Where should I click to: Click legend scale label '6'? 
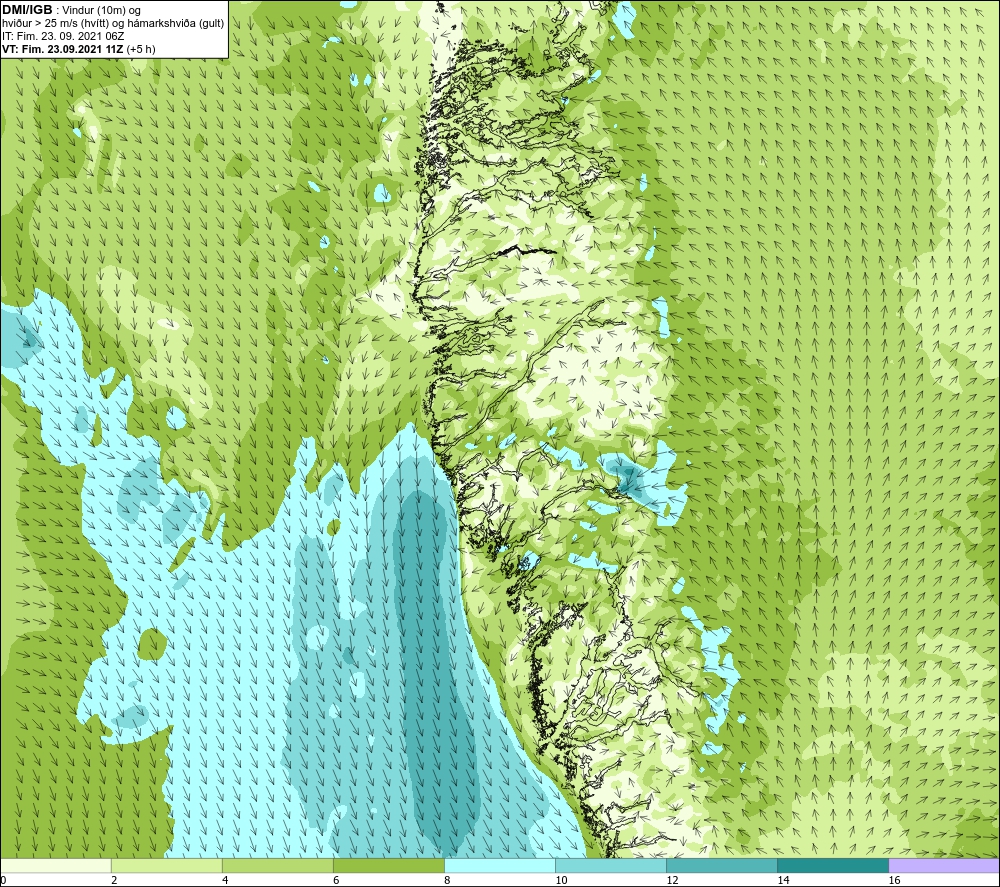336,880
